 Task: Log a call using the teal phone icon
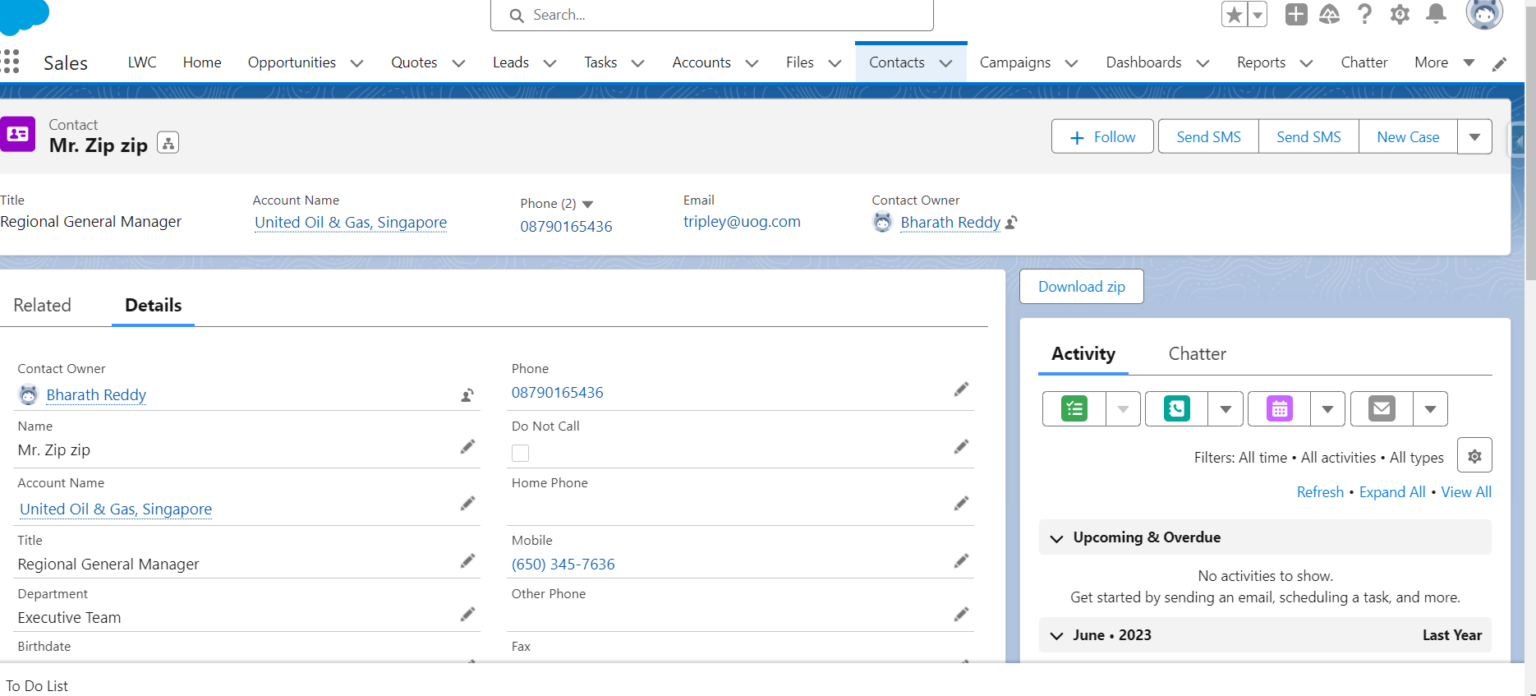[1175, 408]
